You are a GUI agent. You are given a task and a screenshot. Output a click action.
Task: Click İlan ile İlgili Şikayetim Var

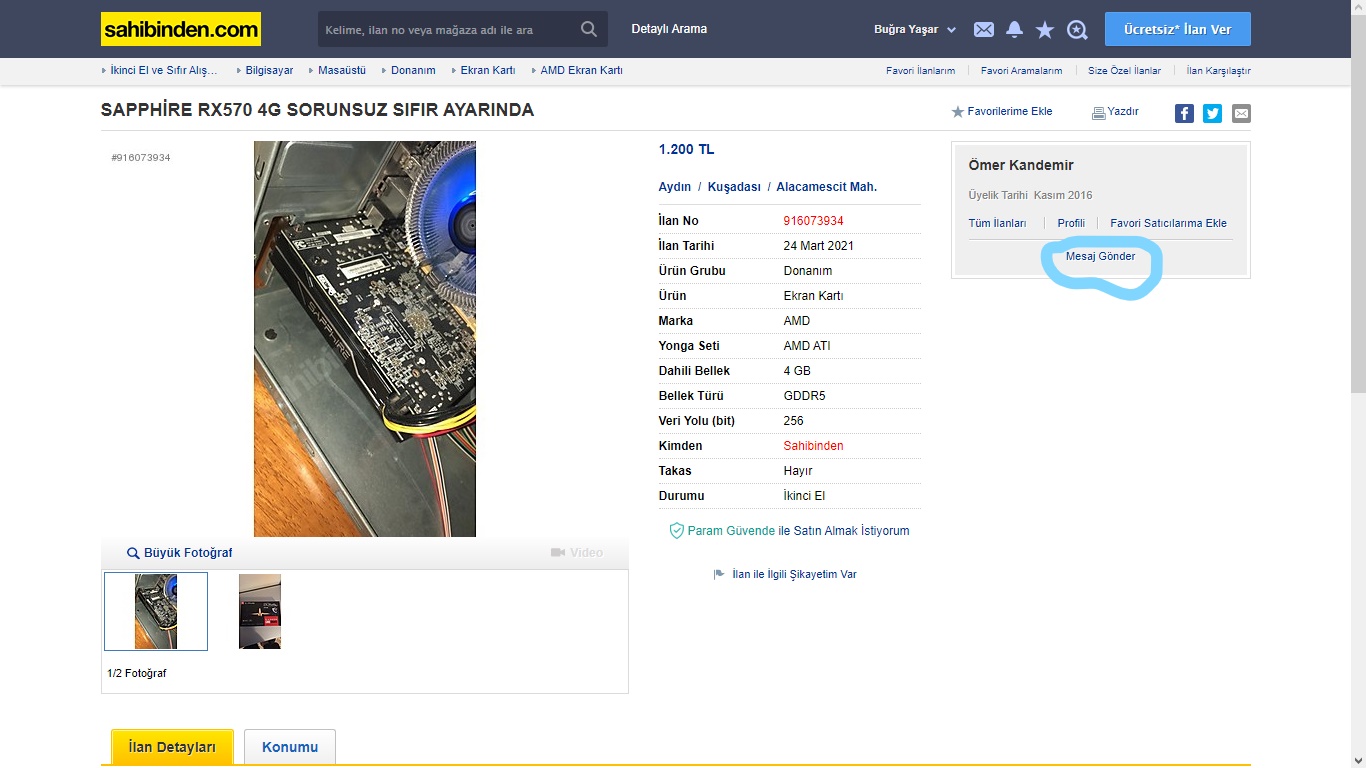(794, 575)
